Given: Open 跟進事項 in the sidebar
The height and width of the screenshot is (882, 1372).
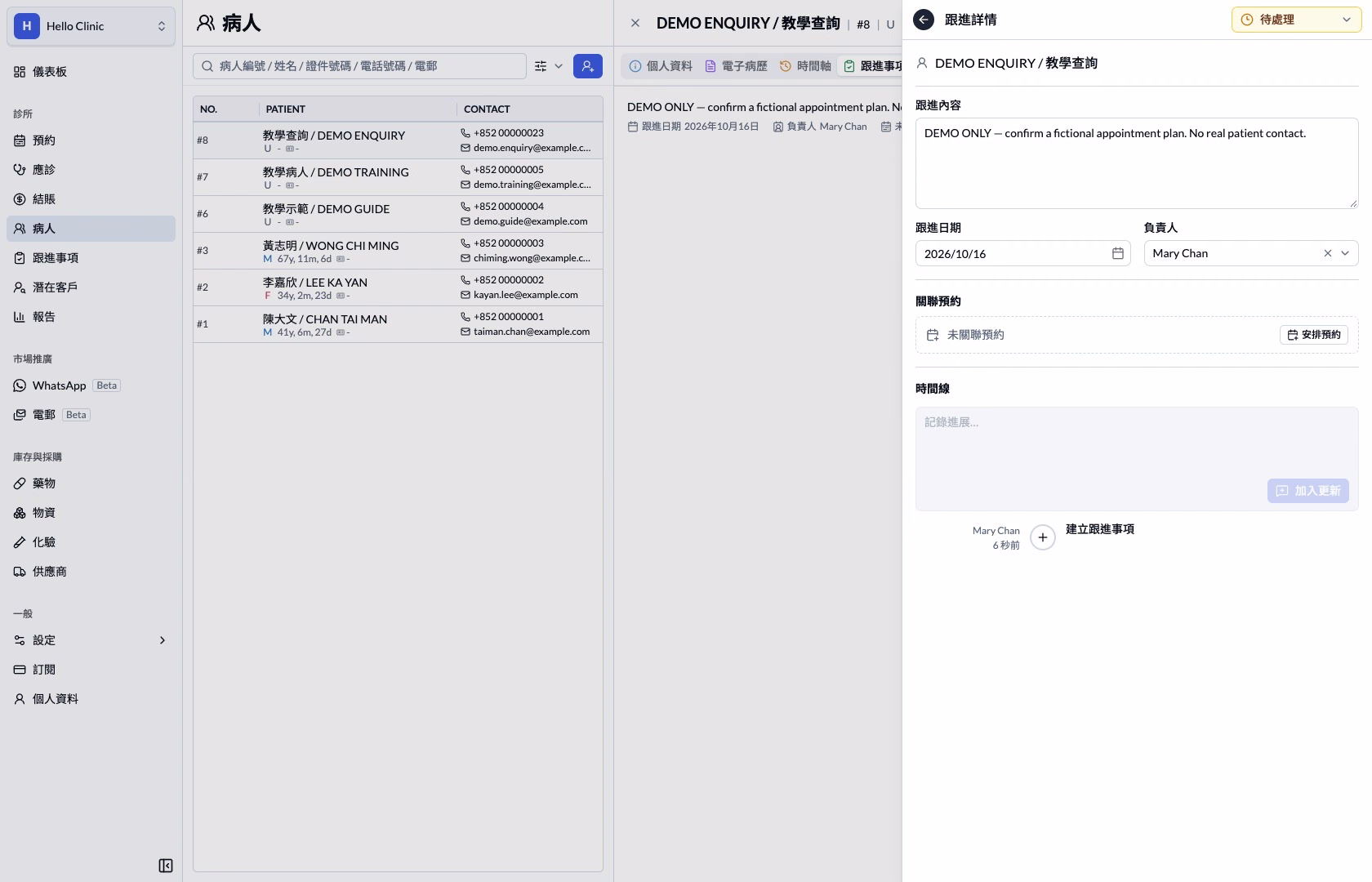Looking at the screenshot, I should point(91,258).
